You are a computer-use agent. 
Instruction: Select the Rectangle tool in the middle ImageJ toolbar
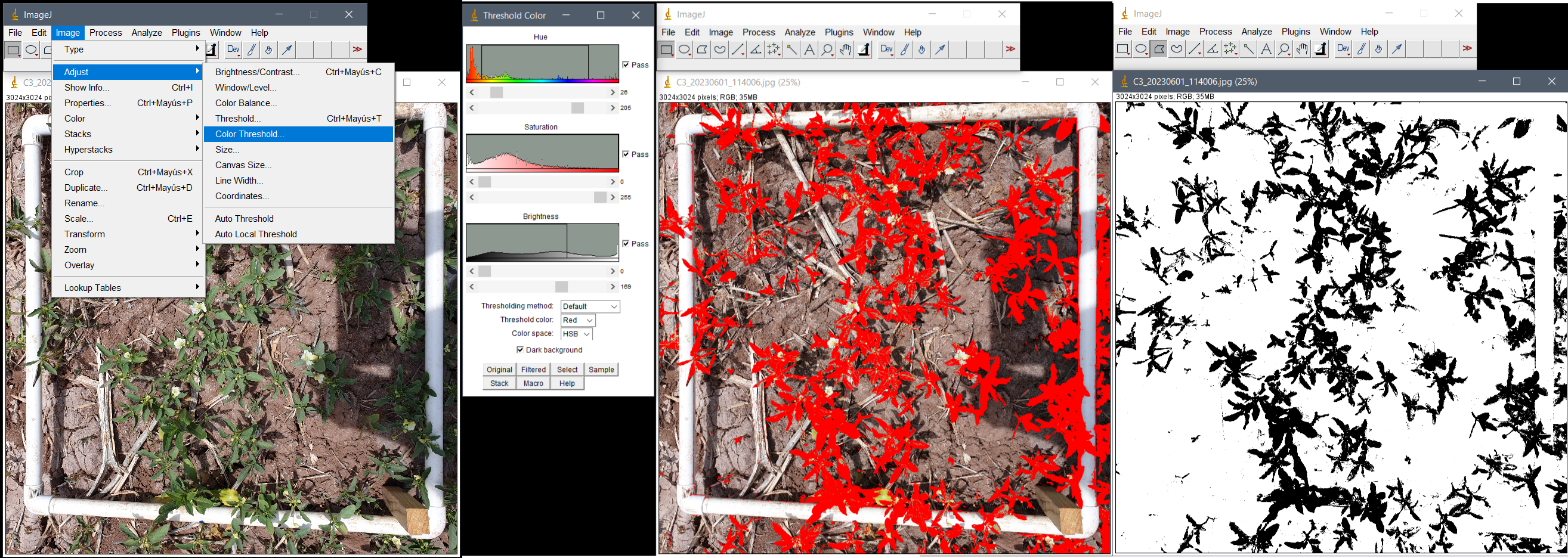[667, 50]
